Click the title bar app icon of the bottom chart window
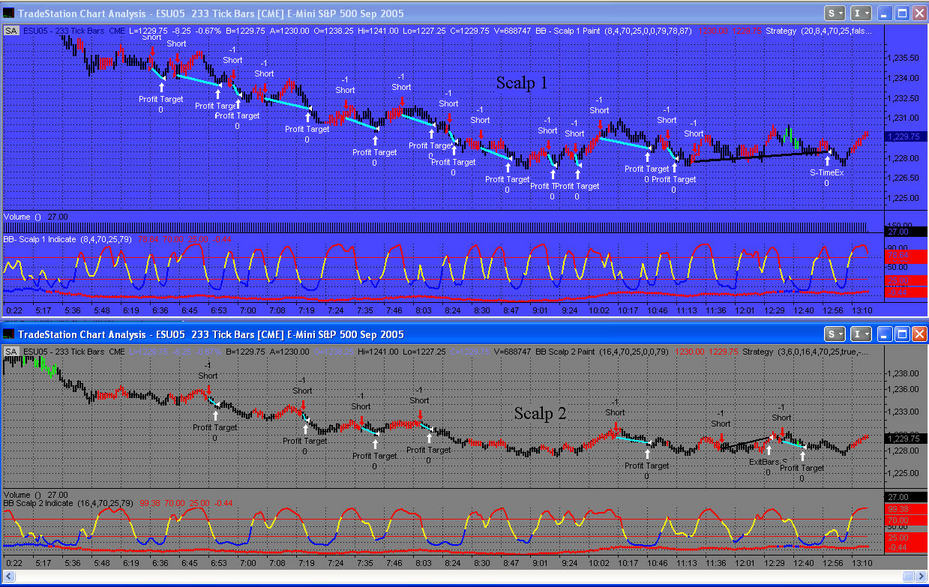Viewport: 929px width, 587px height. coord(8,334)
